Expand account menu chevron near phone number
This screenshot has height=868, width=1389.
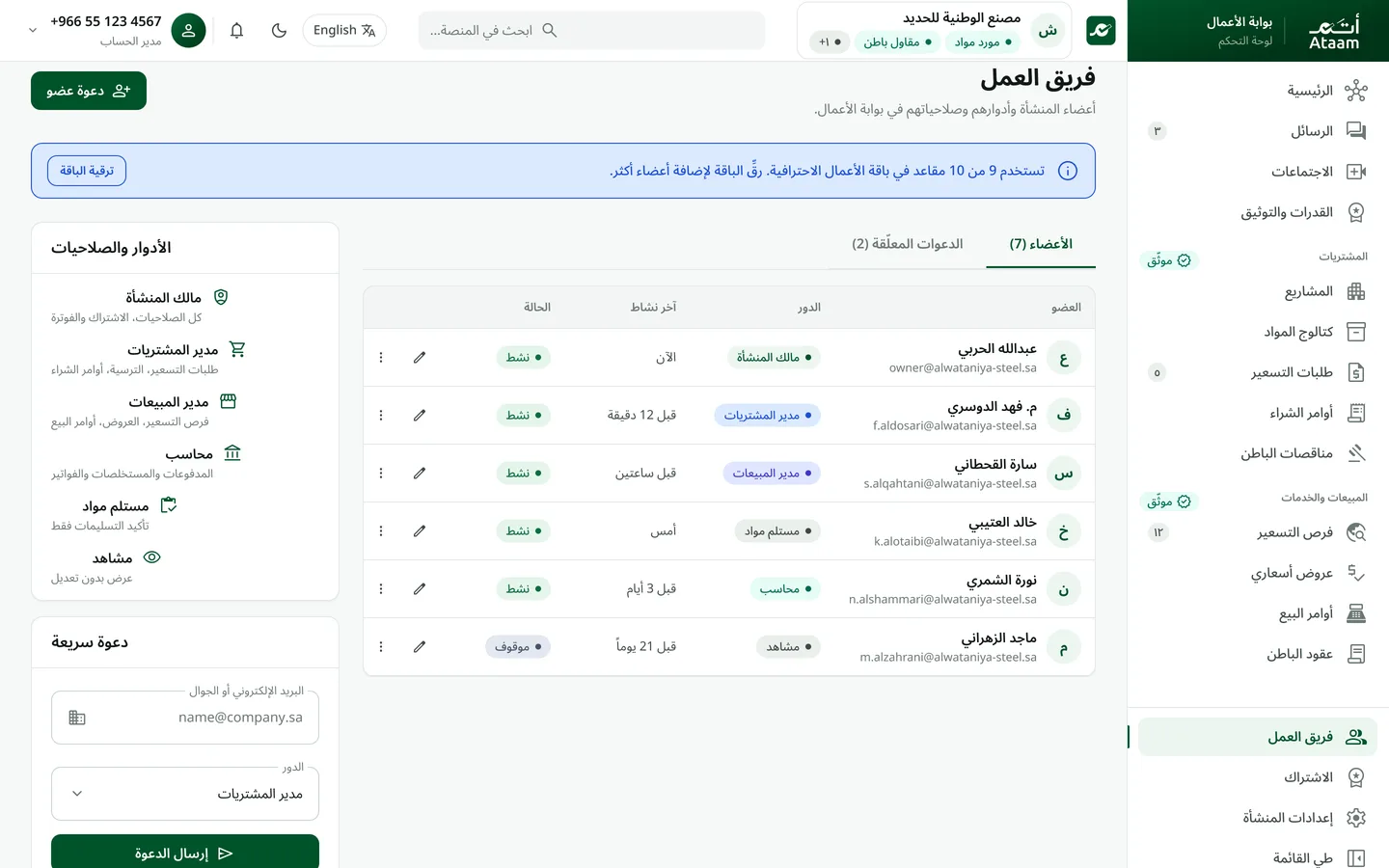click(33, 30)
